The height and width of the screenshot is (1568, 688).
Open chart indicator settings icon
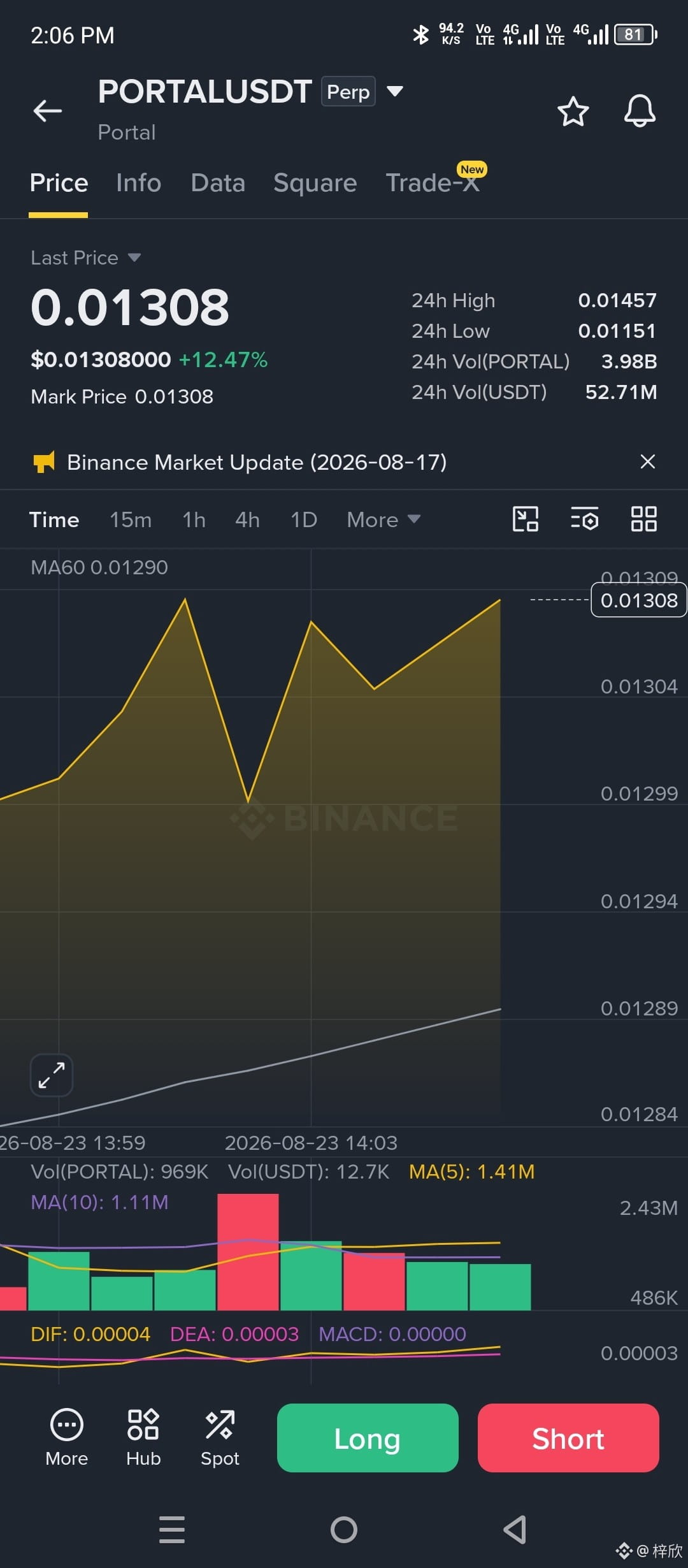(584, 519)
